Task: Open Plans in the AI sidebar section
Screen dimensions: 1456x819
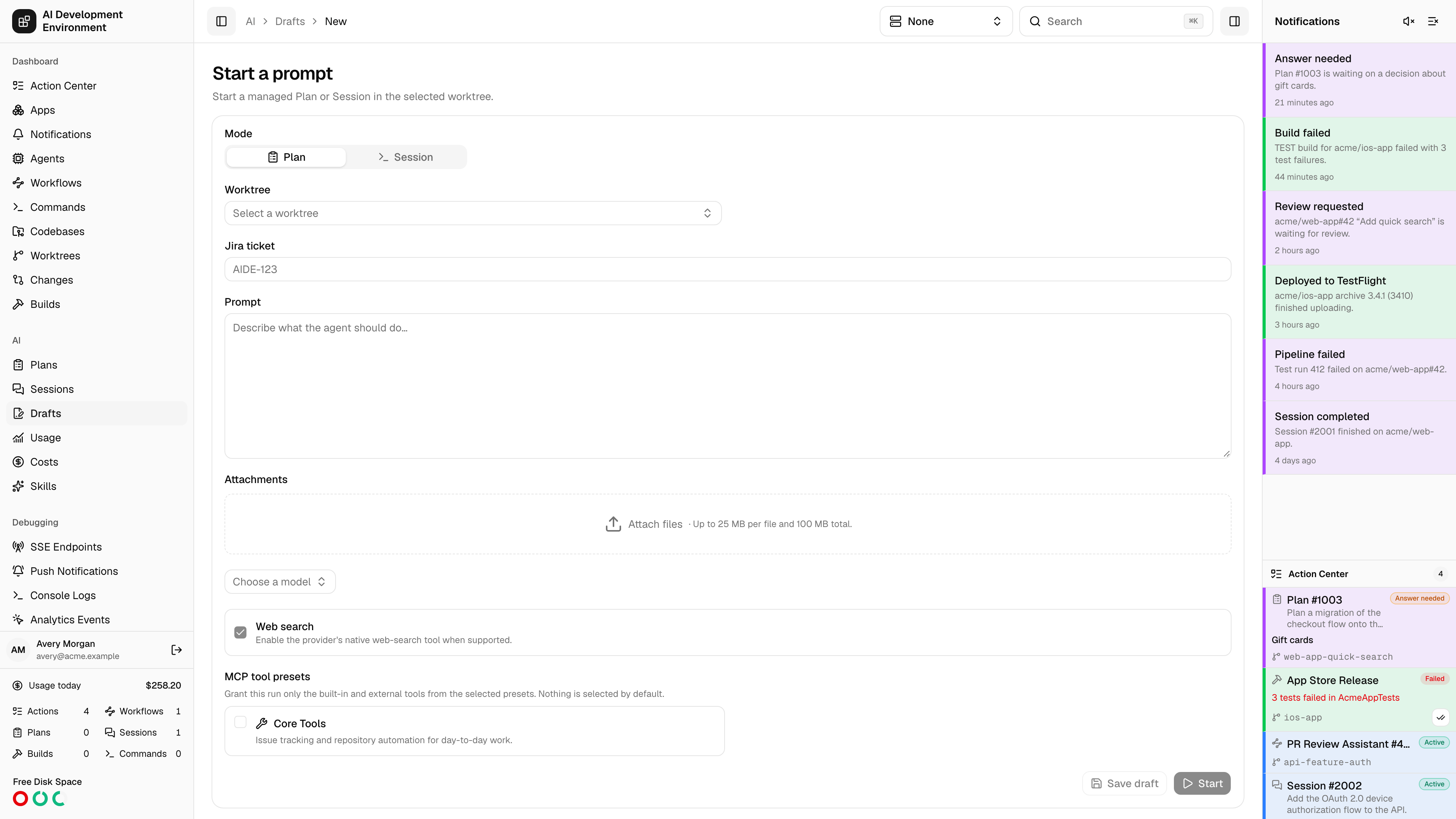Action: pyautogui.click(x=97, y=365)
